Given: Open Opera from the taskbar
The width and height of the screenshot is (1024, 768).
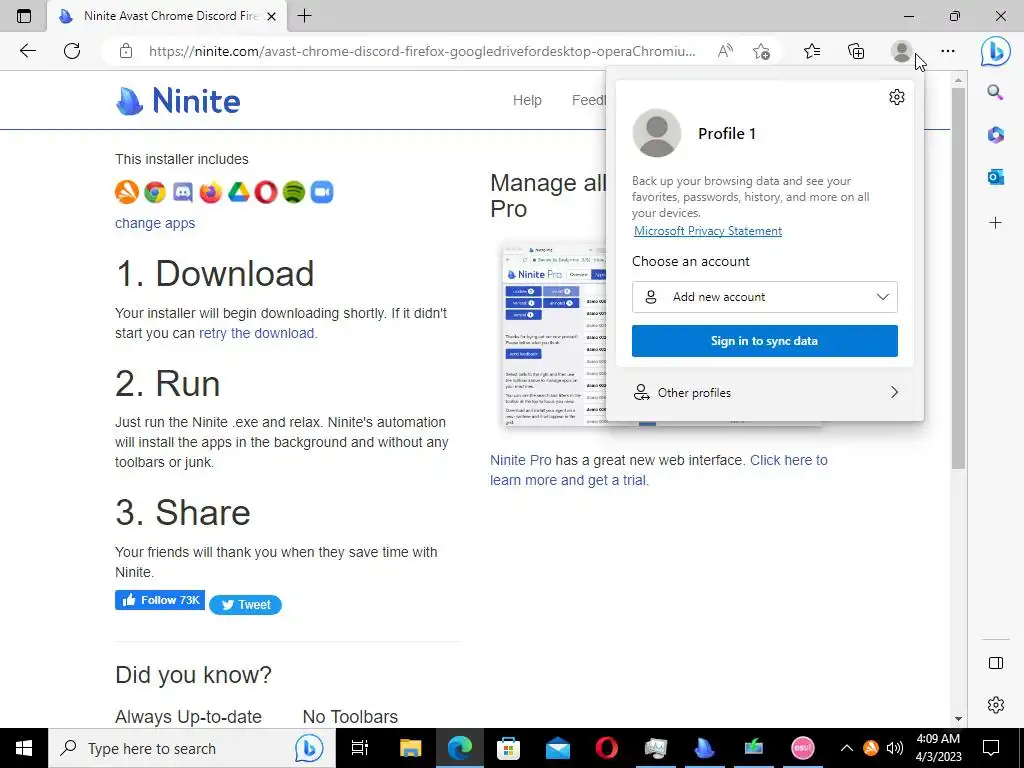Looking at the screenshot, I should click(x=607, y=748).
